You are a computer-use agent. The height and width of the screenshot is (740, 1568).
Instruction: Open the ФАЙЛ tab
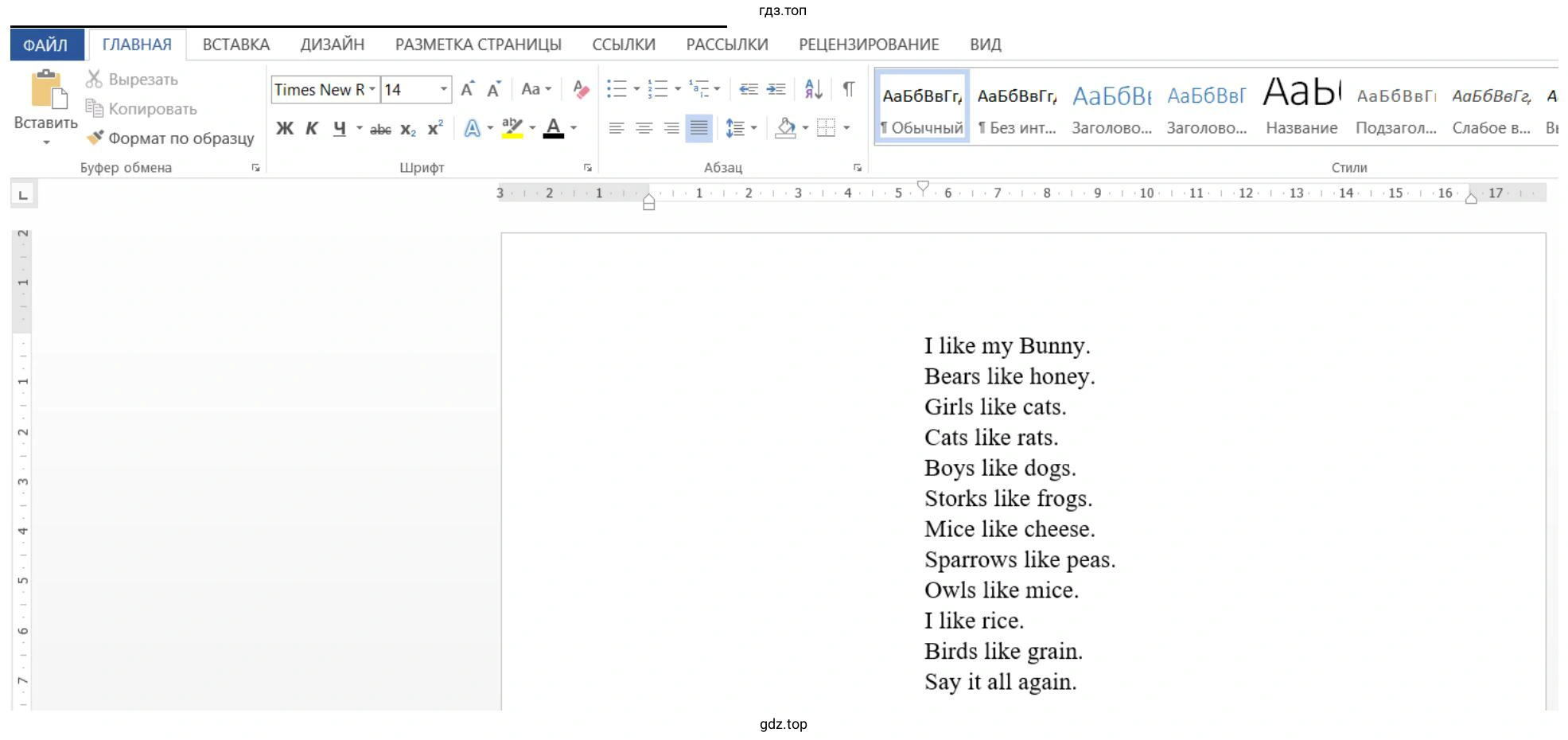[x=46, y=45]
